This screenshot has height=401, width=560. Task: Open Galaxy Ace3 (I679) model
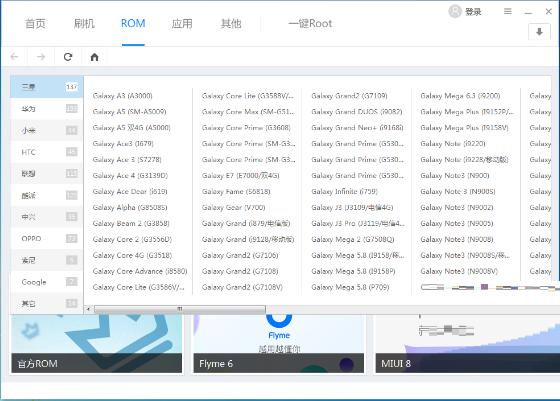coord(123,144)
